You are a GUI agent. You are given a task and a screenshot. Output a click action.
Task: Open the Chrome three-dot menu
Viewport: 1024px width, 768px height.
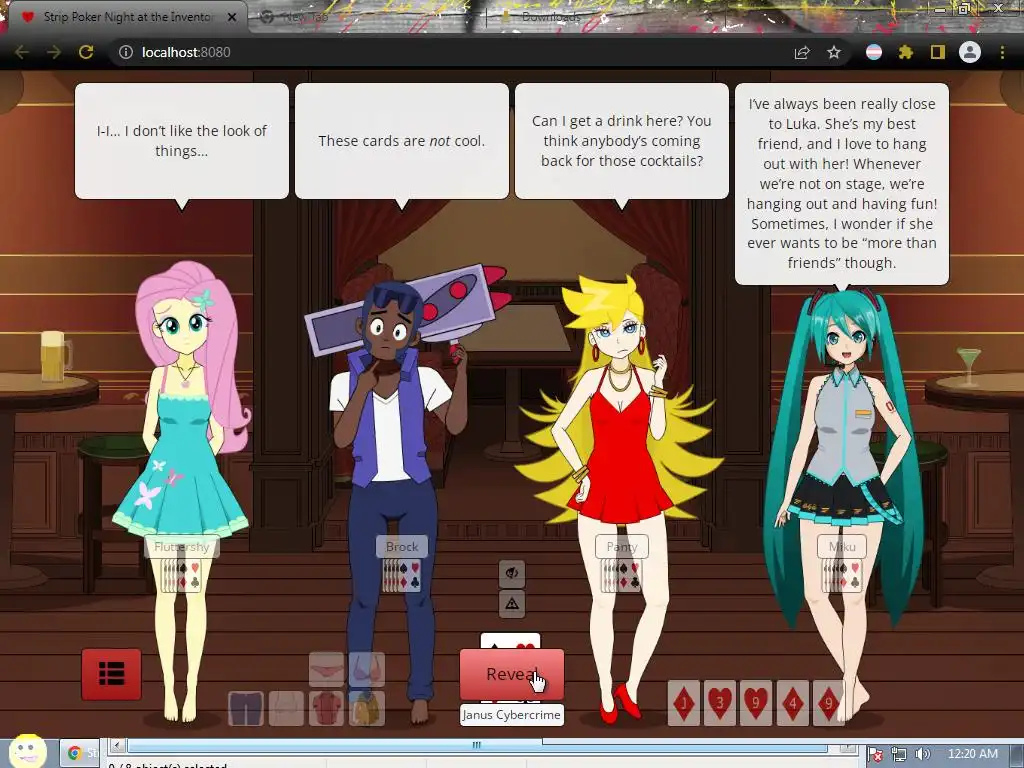coord(1002,52)
